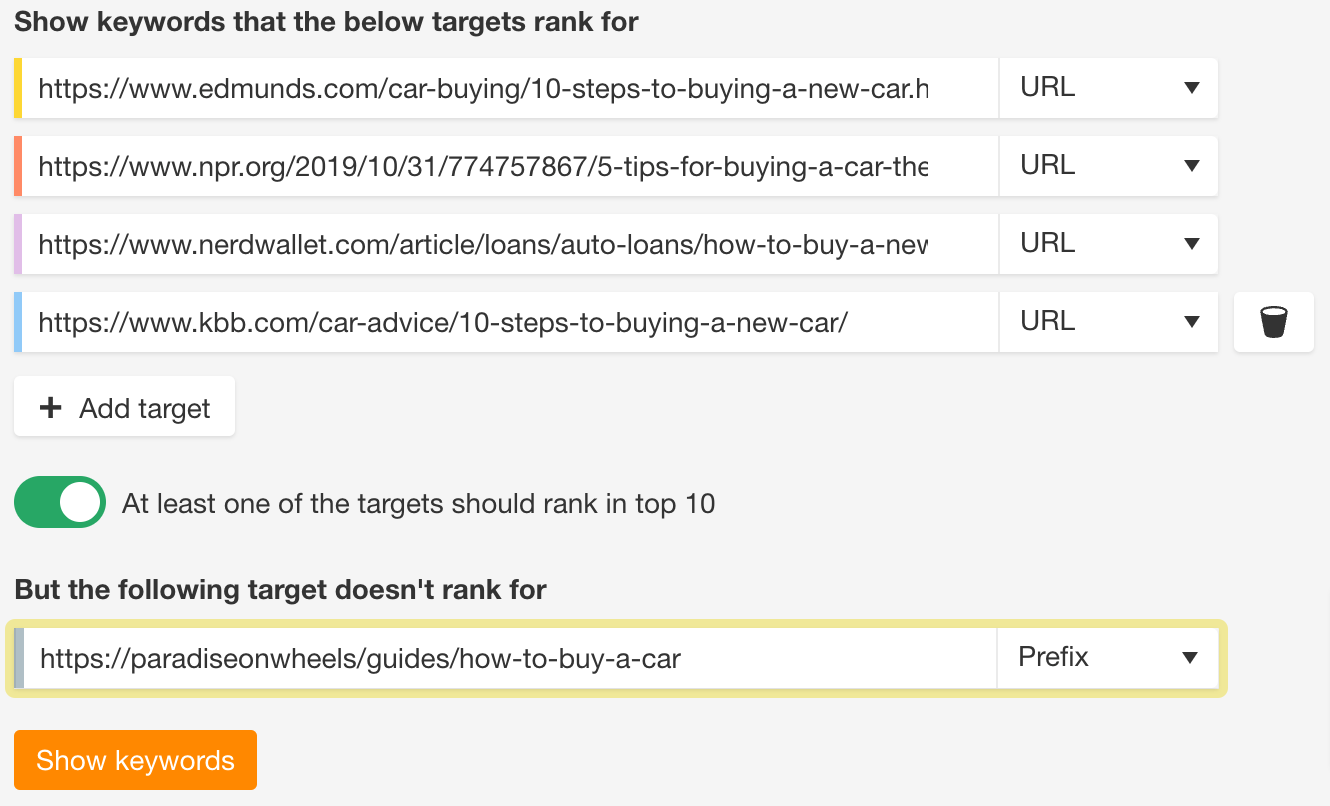Click the dropdown arrow on the npr.org row
This screenshot has height=806, width=1330.
[1190, 165]
